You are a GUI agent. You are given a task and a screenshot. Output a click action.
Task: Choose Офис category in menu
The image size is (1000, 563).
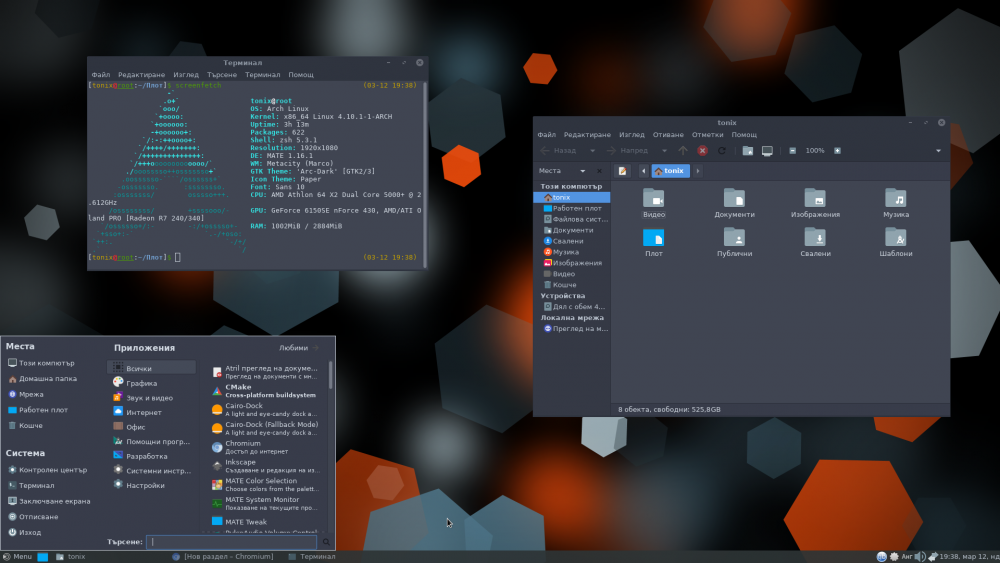(152, 427)
